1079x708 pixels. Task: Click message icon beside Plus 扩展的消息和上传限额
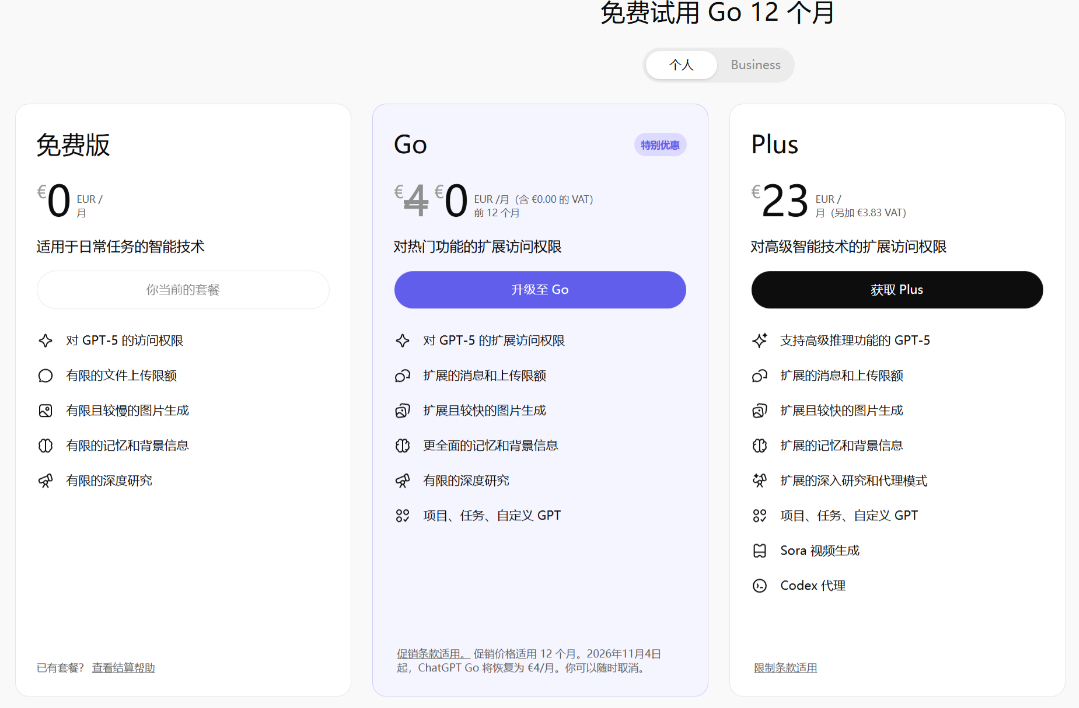[760, 376]
